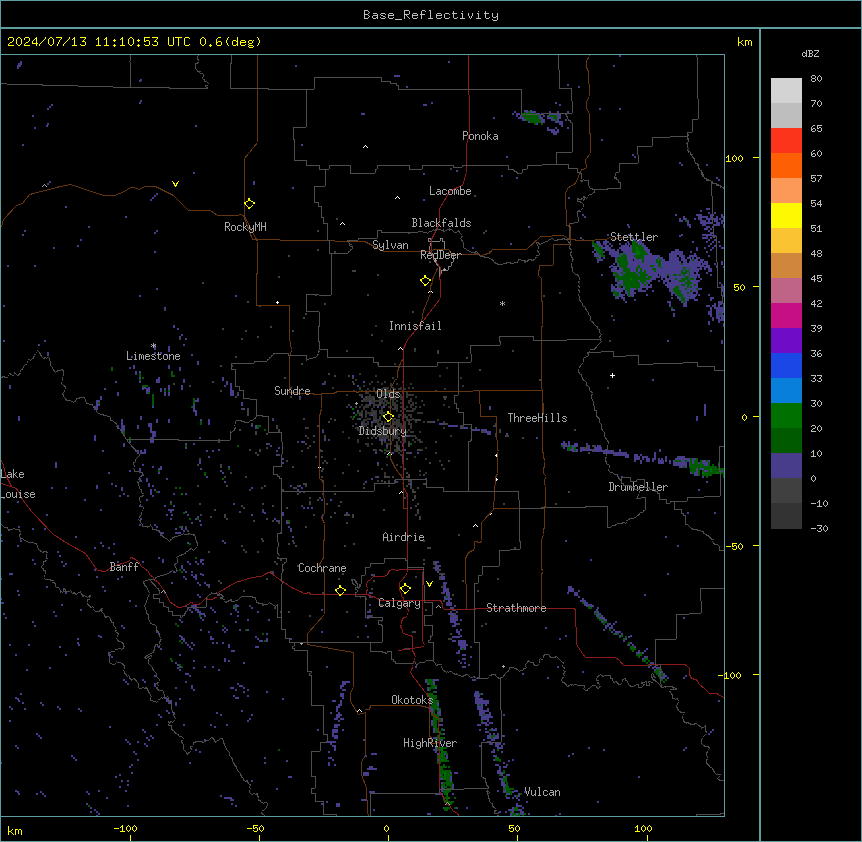Image resolution: width=862 pixels, height=842 pixels.
Task: Click the ThreeHills label
Action: coord(537,418)
